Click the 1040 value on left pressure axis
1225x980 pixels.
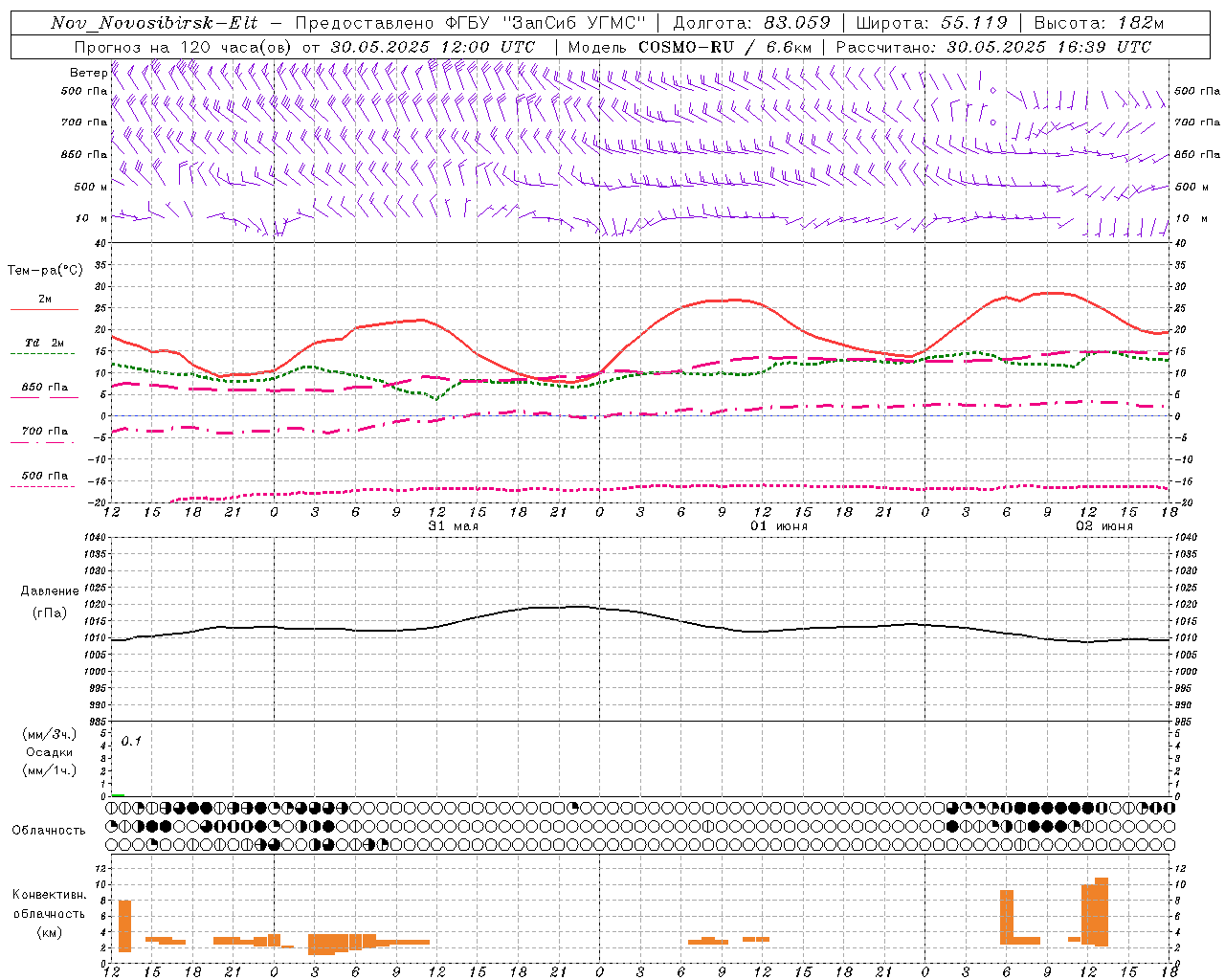[x=93, y=537]
